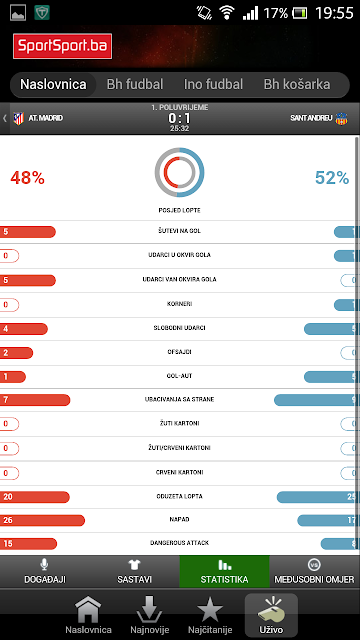Select the Naslovnica top category

53,84
